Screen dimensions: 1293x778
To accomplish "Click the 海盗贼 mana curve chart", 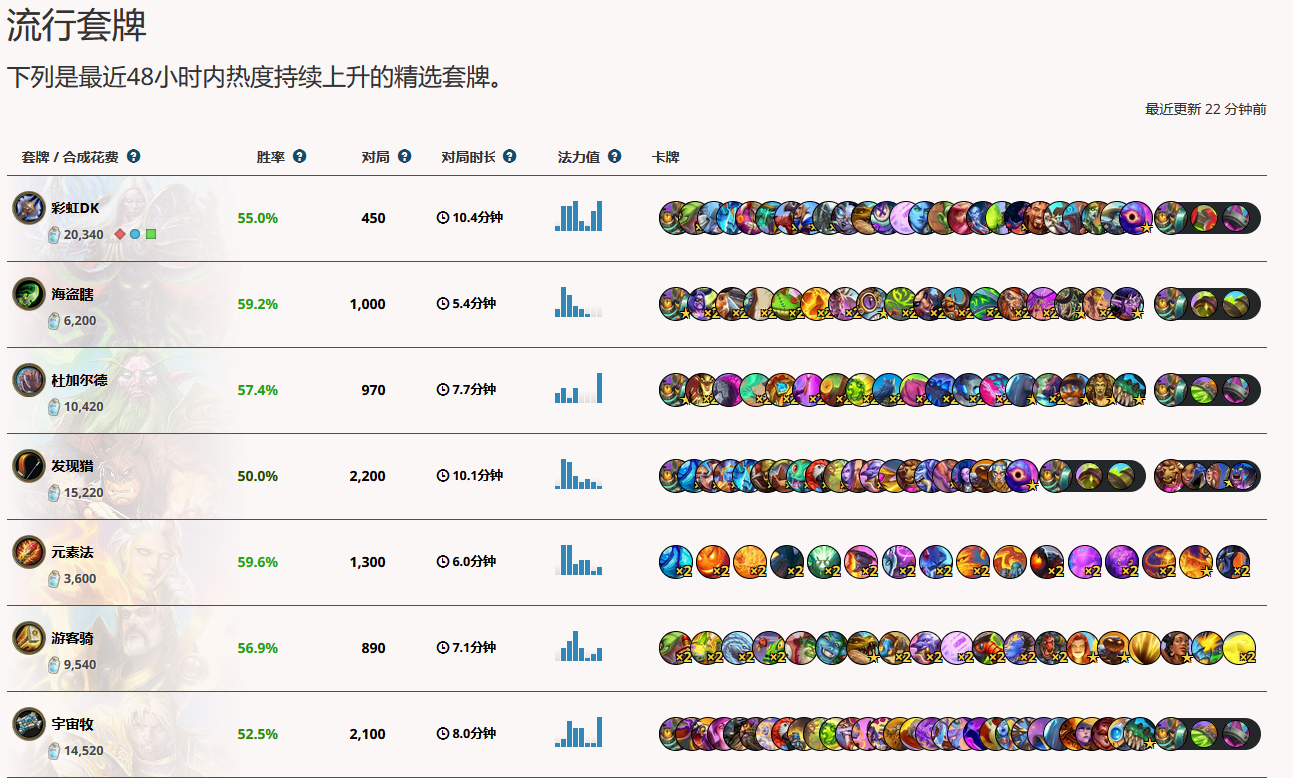I will tap(579, 302).
